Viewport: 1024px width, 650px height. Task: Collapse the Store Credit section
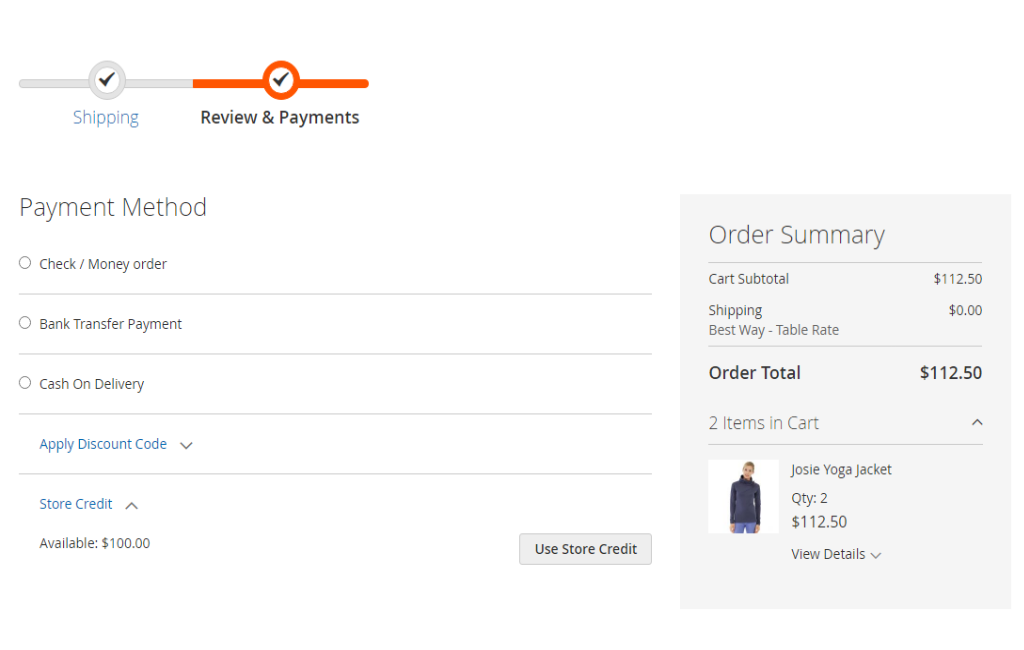click(76, 504)
